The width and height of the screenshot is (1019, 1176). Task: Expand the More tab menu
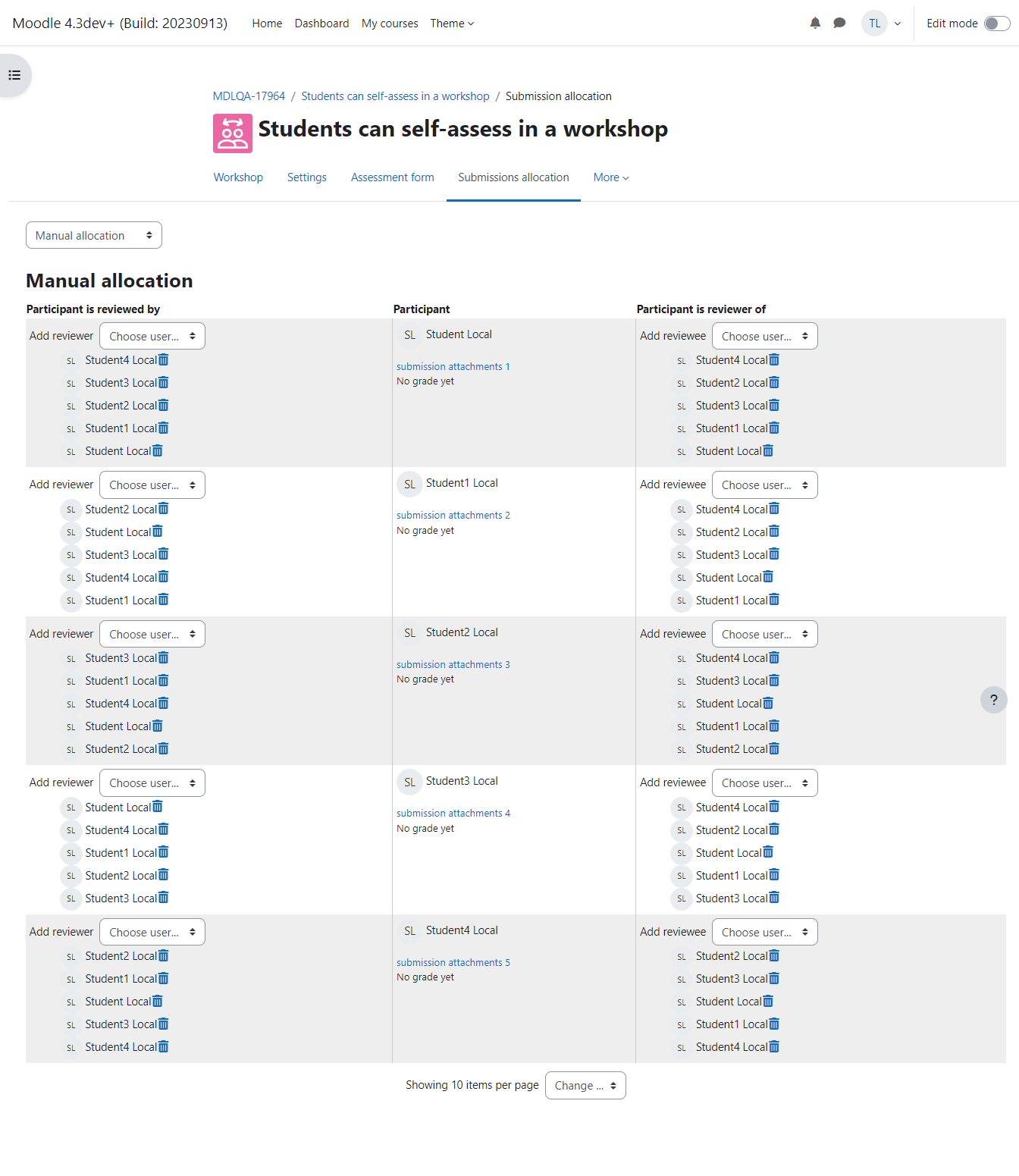(x=611, y=177)
